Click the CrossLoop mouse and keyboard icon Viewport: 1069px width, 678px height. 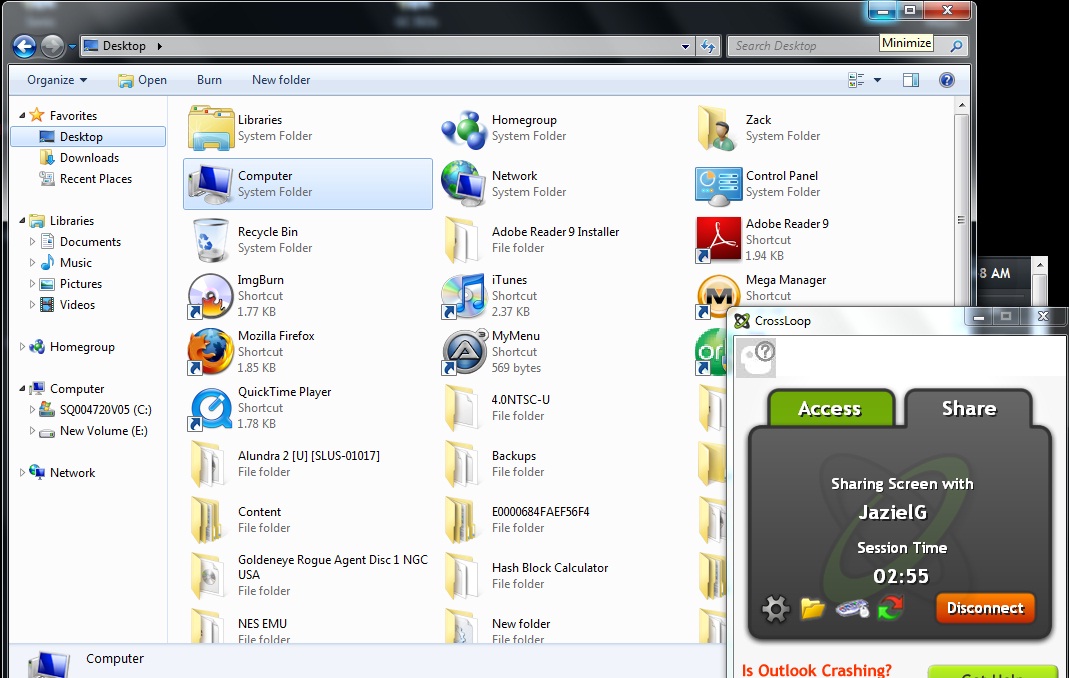(x=852, y=608)
